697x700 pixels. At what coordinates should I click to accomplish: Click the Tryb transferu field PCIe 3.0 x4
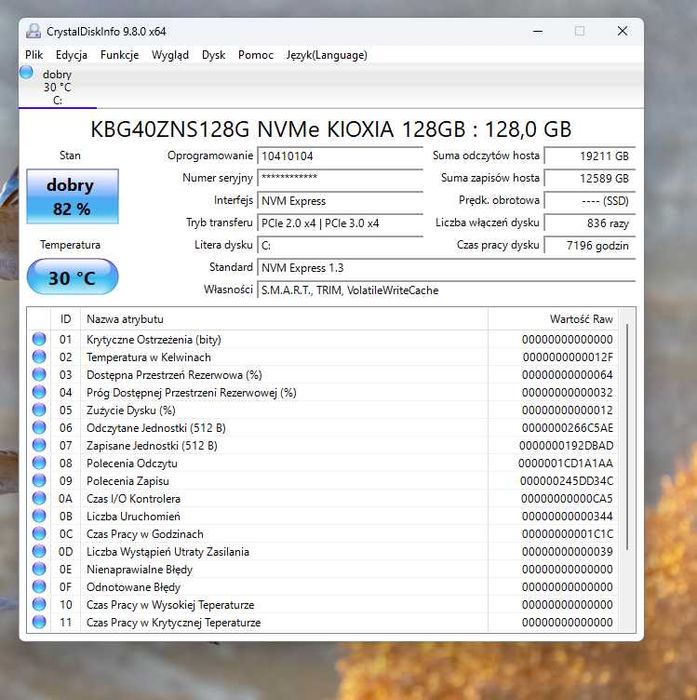(x=340, y=223)
